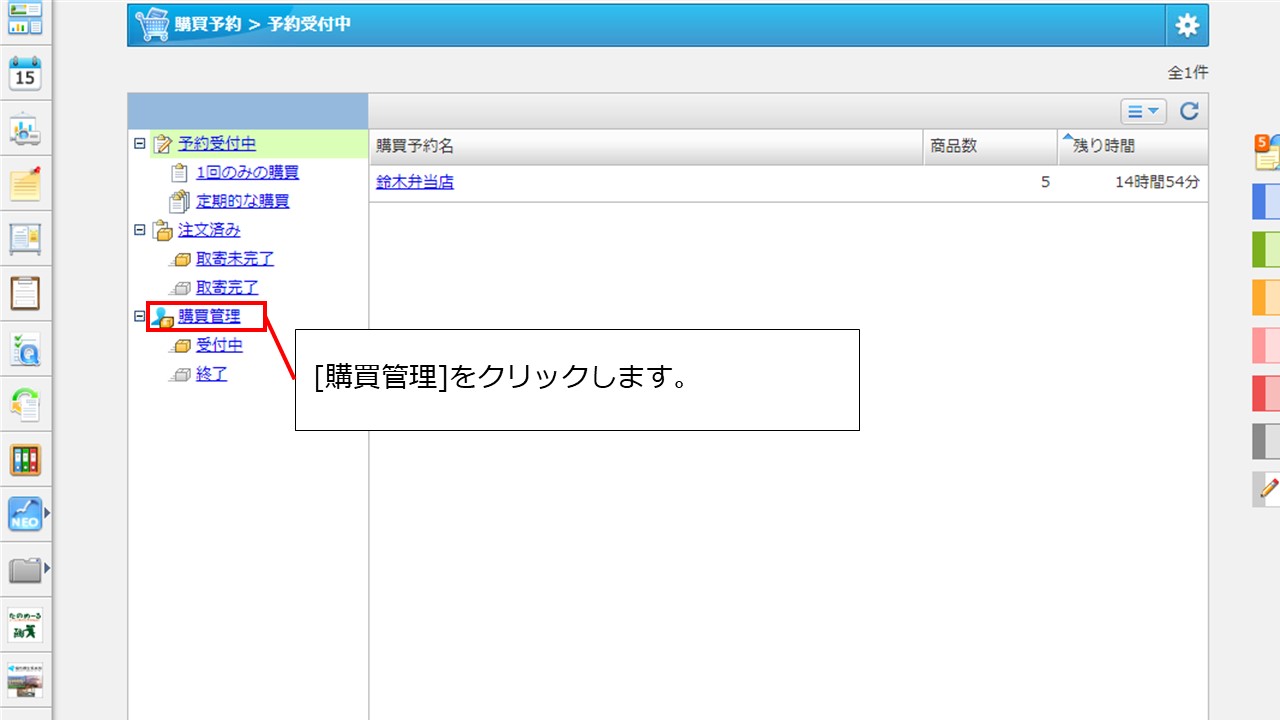The width and height of the screenshot is (1280, 720).
Task: Click the 定期的な購買 stacked clipboards icon
Action: [x=180, y=201]
